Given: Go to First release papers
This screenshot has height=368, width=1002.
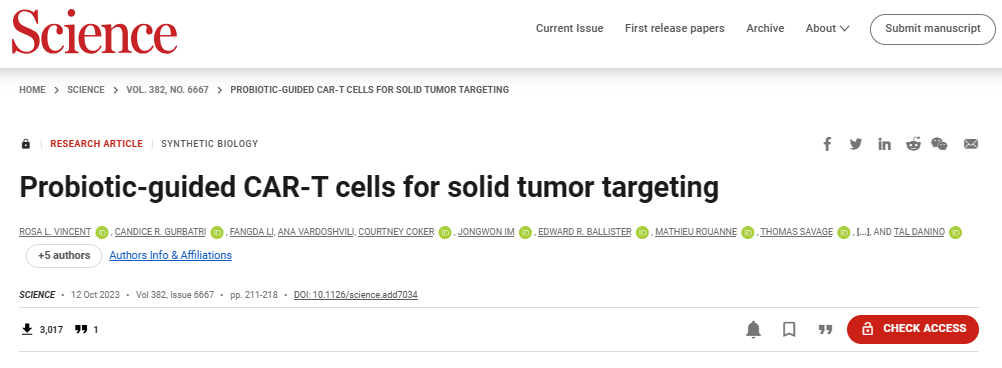Looking at the screenshot, I should click(675, 28).
